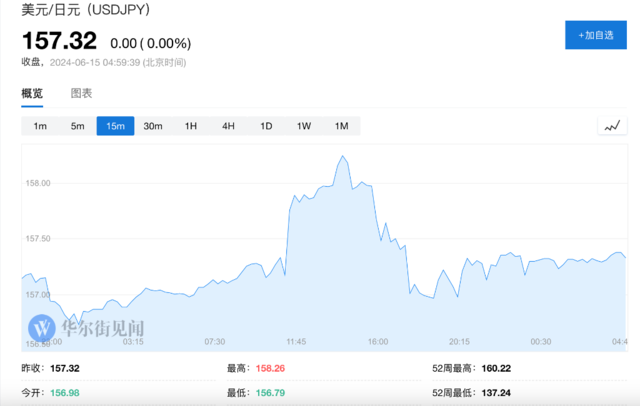
Task: Click the 华尔街见闻 watermark logo
Action: tap(87, 327)
